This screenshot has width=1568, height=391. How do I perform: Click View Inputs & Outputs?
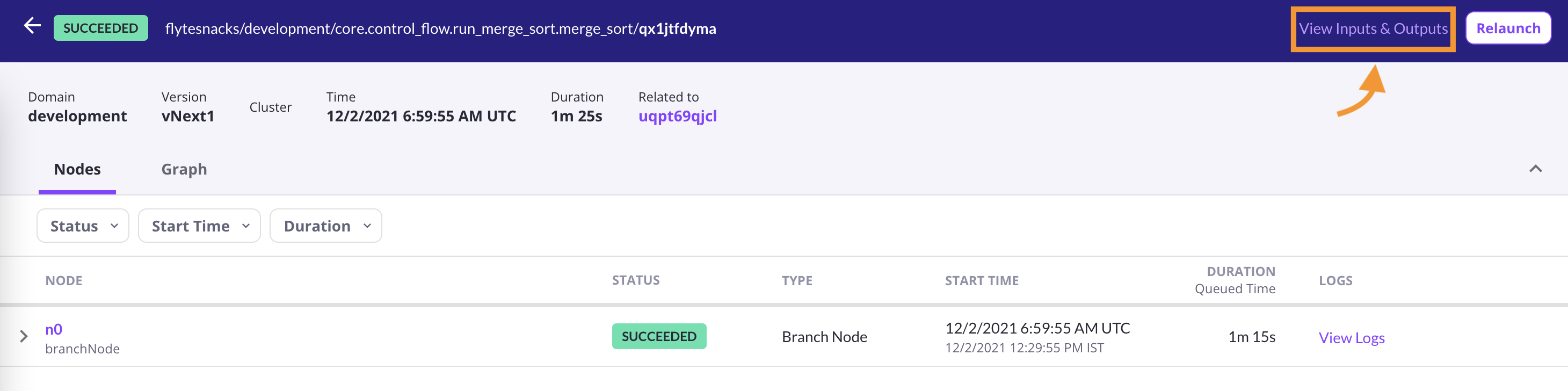(x=1373, y=28)
